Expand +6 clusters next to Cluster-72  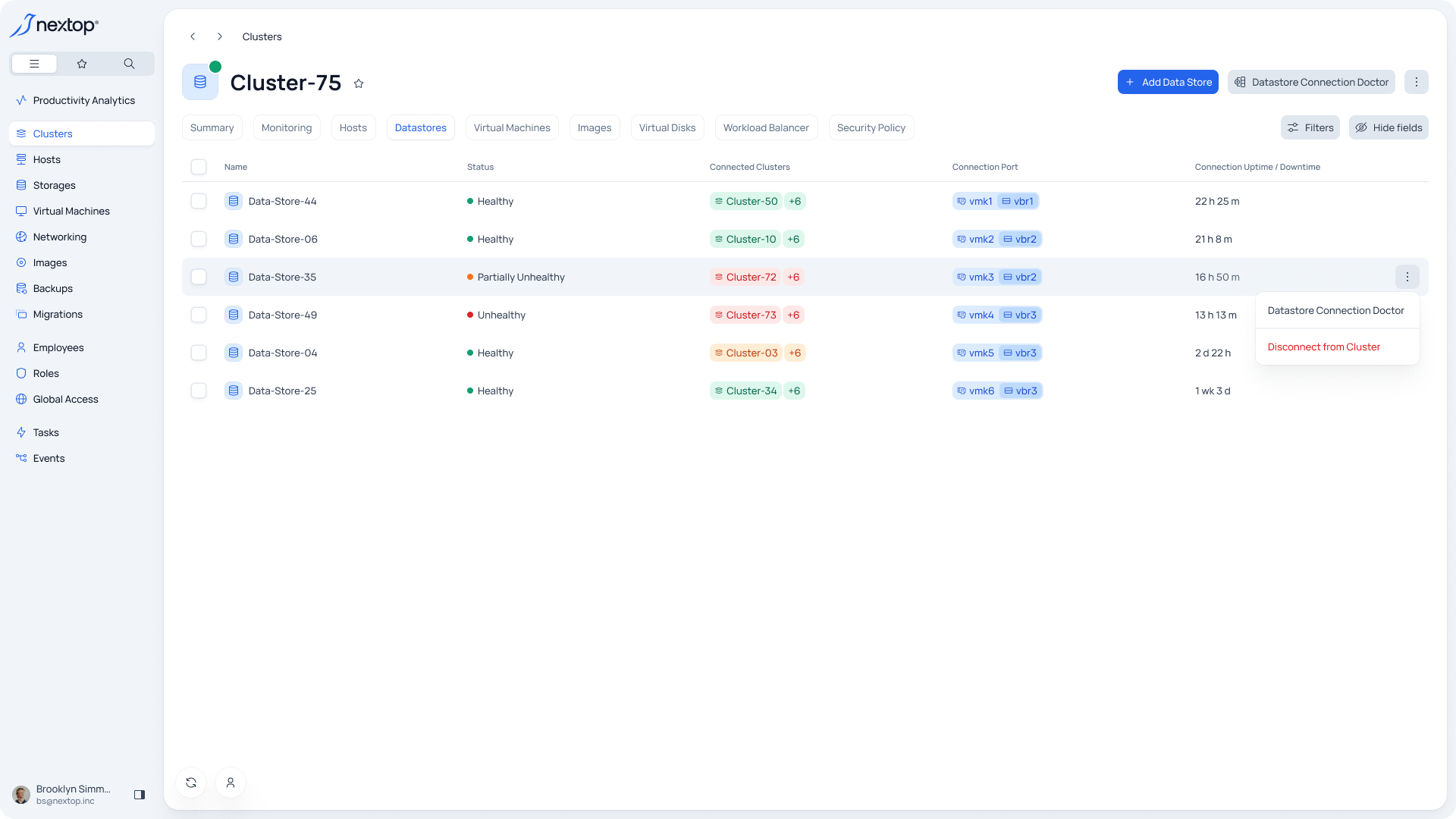(x=793, y=277)
